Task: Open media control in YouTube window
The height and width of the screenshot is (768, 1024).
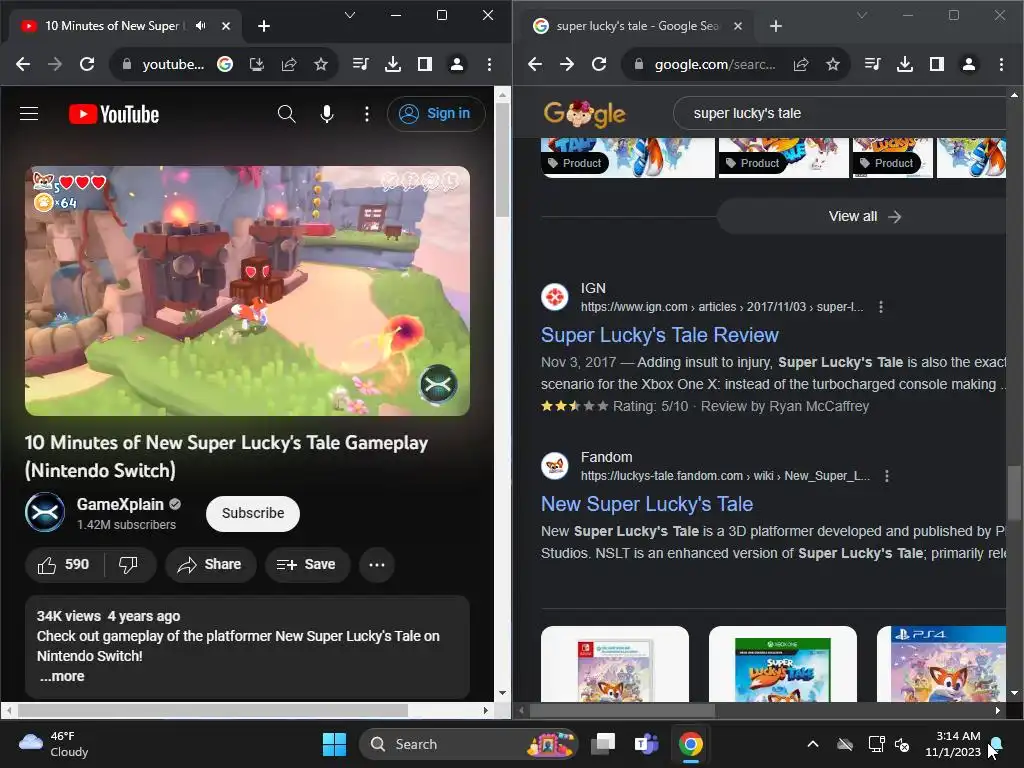Action: click(x=360, y=64)
